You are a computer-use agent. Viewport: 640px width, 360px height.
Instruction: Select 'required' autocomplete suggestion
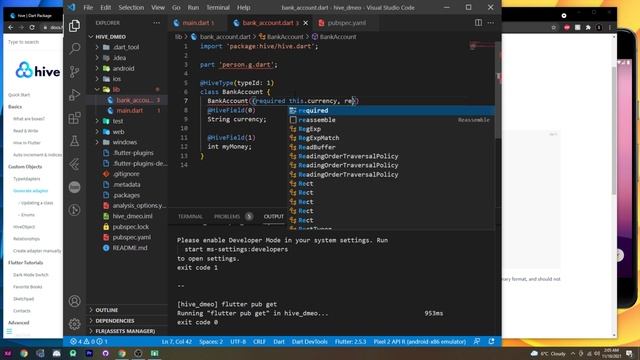click(391, 111)
